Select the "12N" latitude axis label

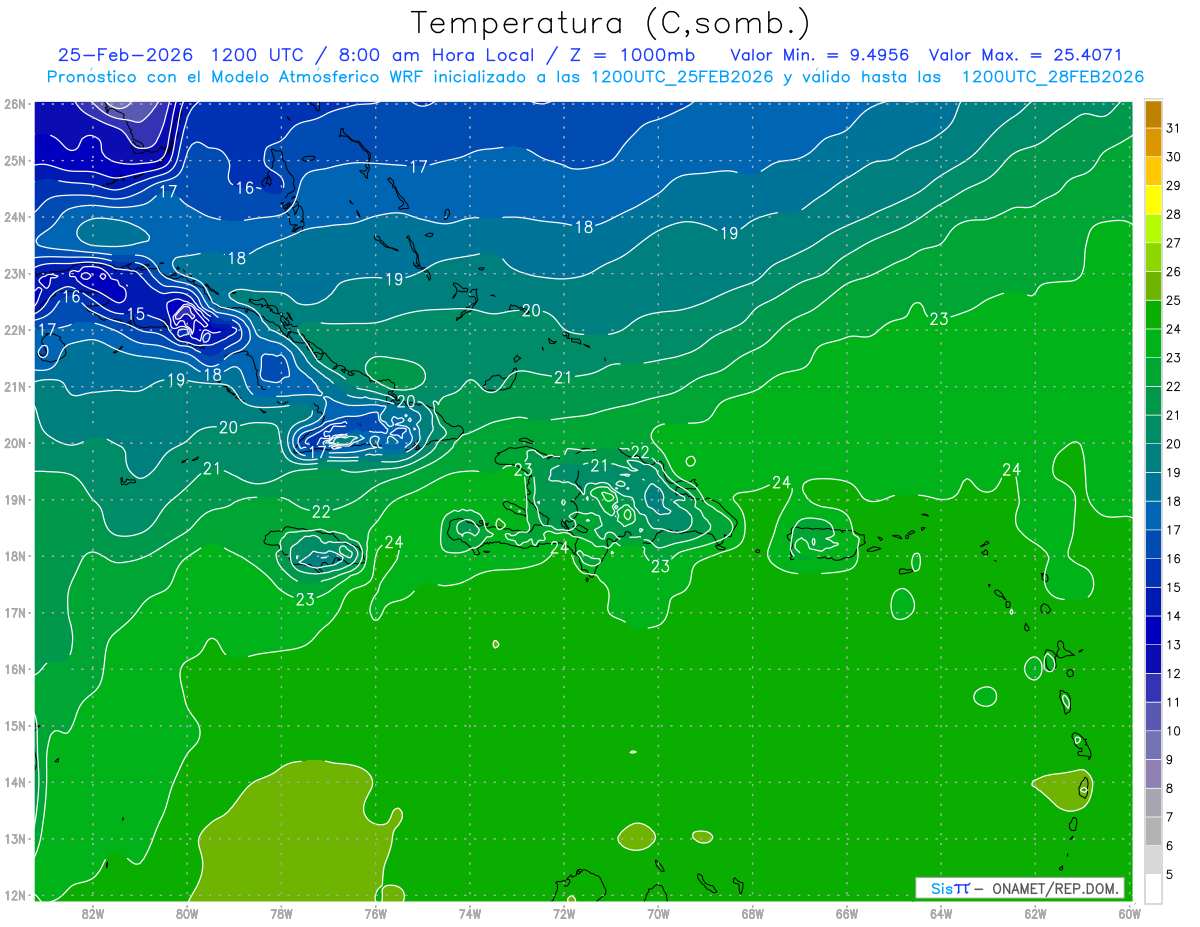click(15, 895)
